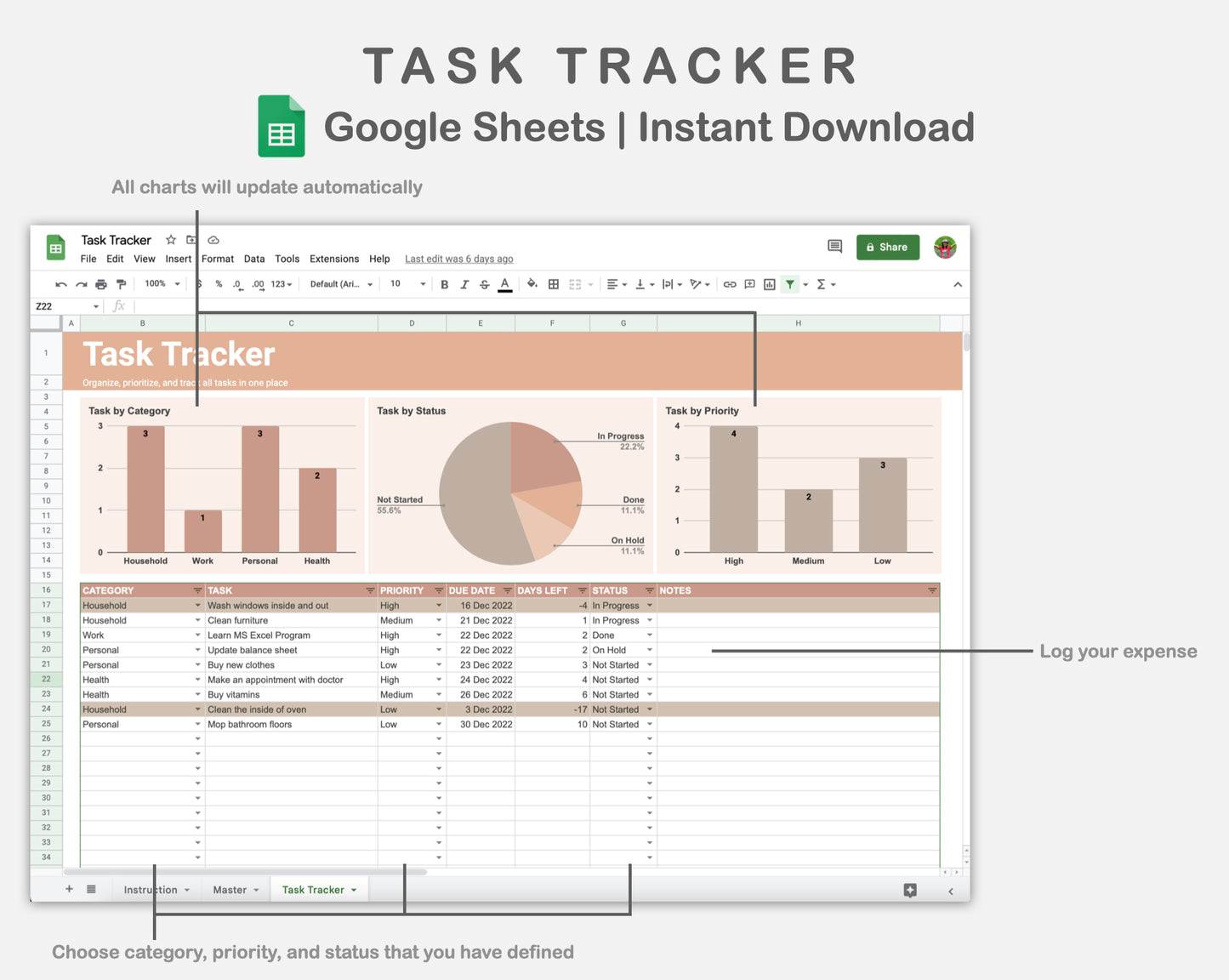Expand status dropdown for Learn MS Excel row

(650, 635)
